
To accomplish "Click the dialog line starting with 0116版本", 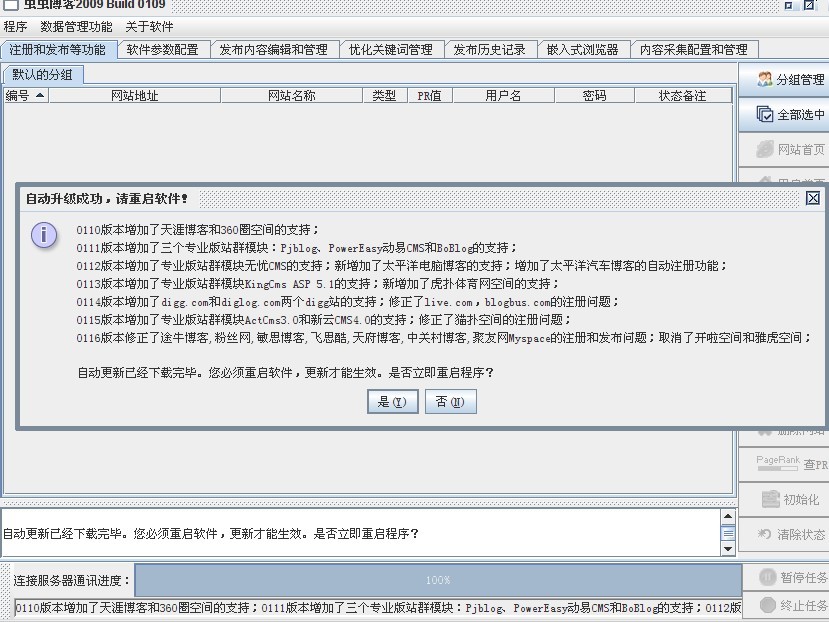I will pyautogui.click(x=444, y=337).
